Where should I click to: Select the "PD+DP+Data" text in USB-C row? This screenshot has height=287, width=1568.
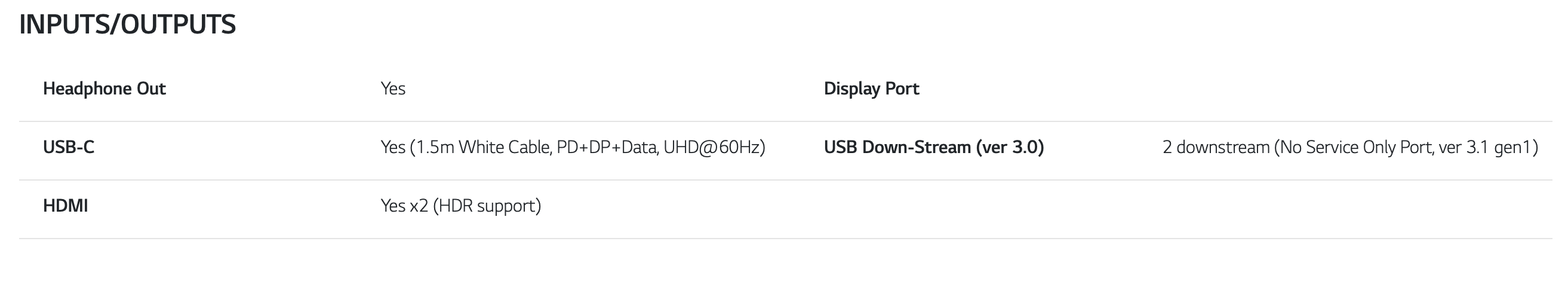pos(607,148)
